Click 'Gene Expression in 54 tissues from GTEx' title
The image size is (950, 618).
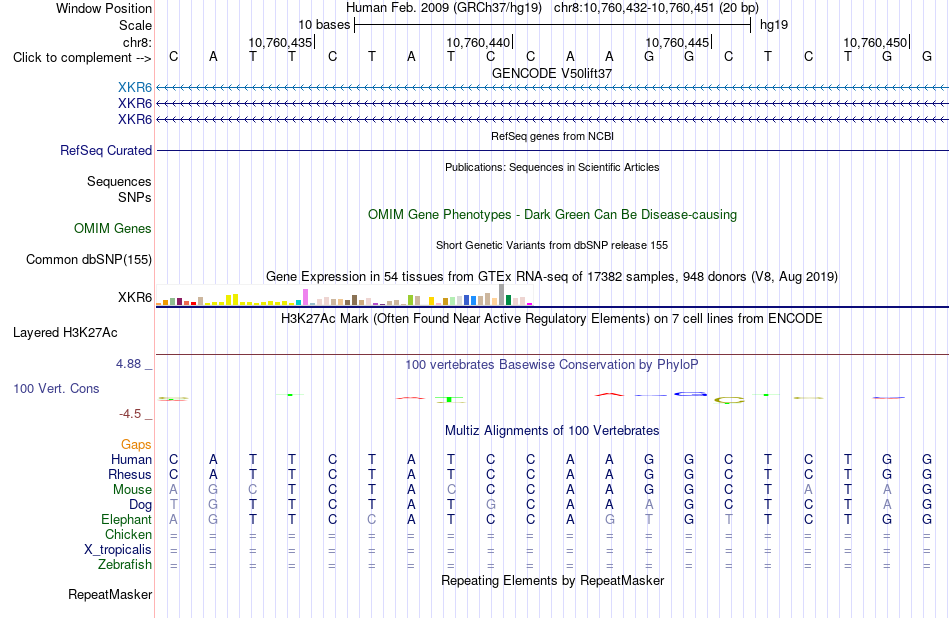552,277
